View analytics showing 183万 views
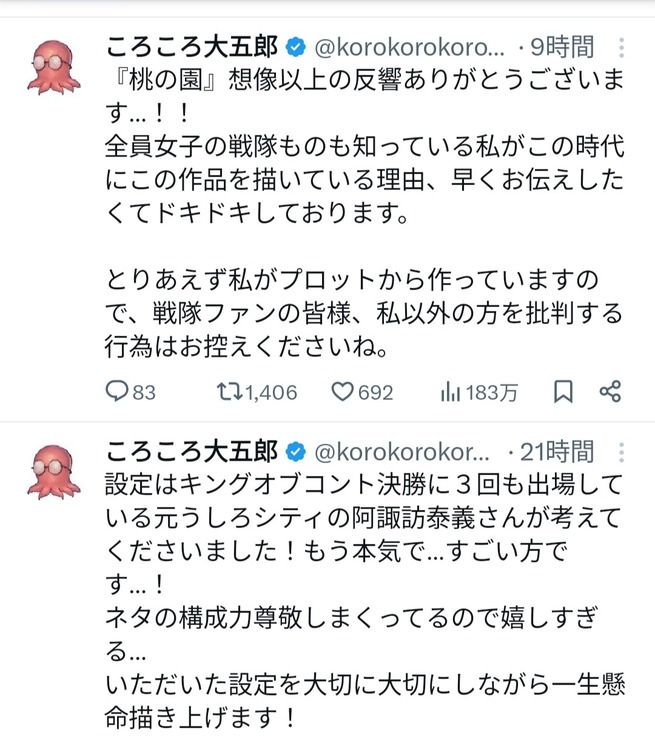The image size is (655, 744). [x=450, y=392]
